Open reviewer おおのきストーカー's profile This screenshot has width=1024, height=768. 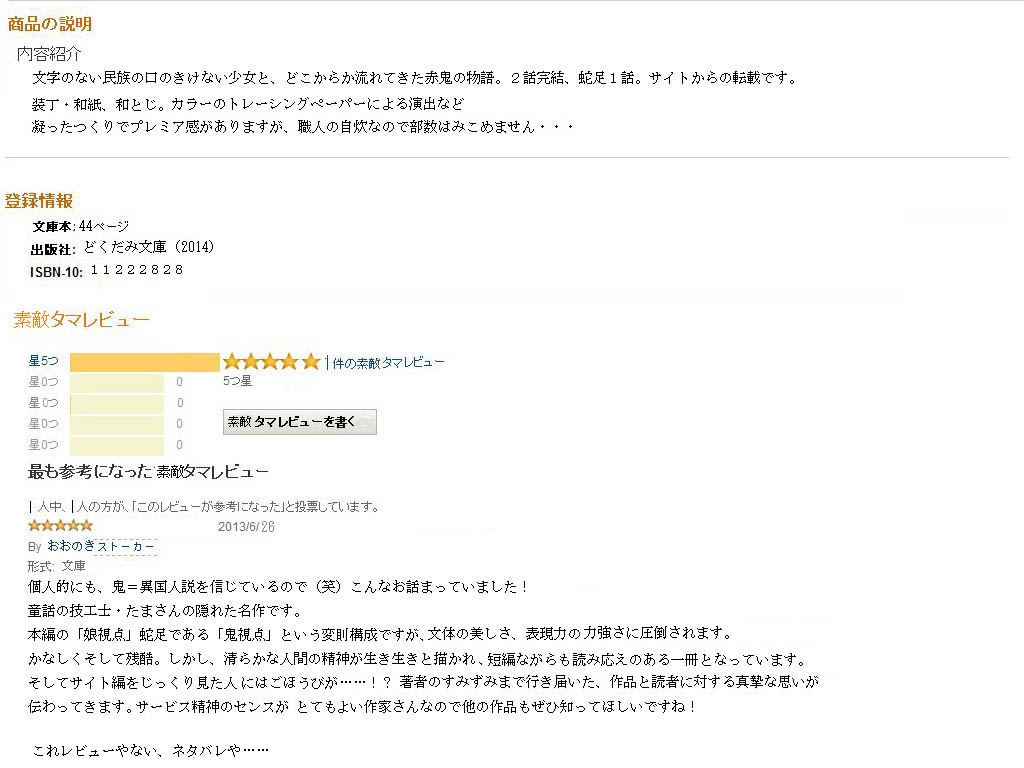pos(101,546)
